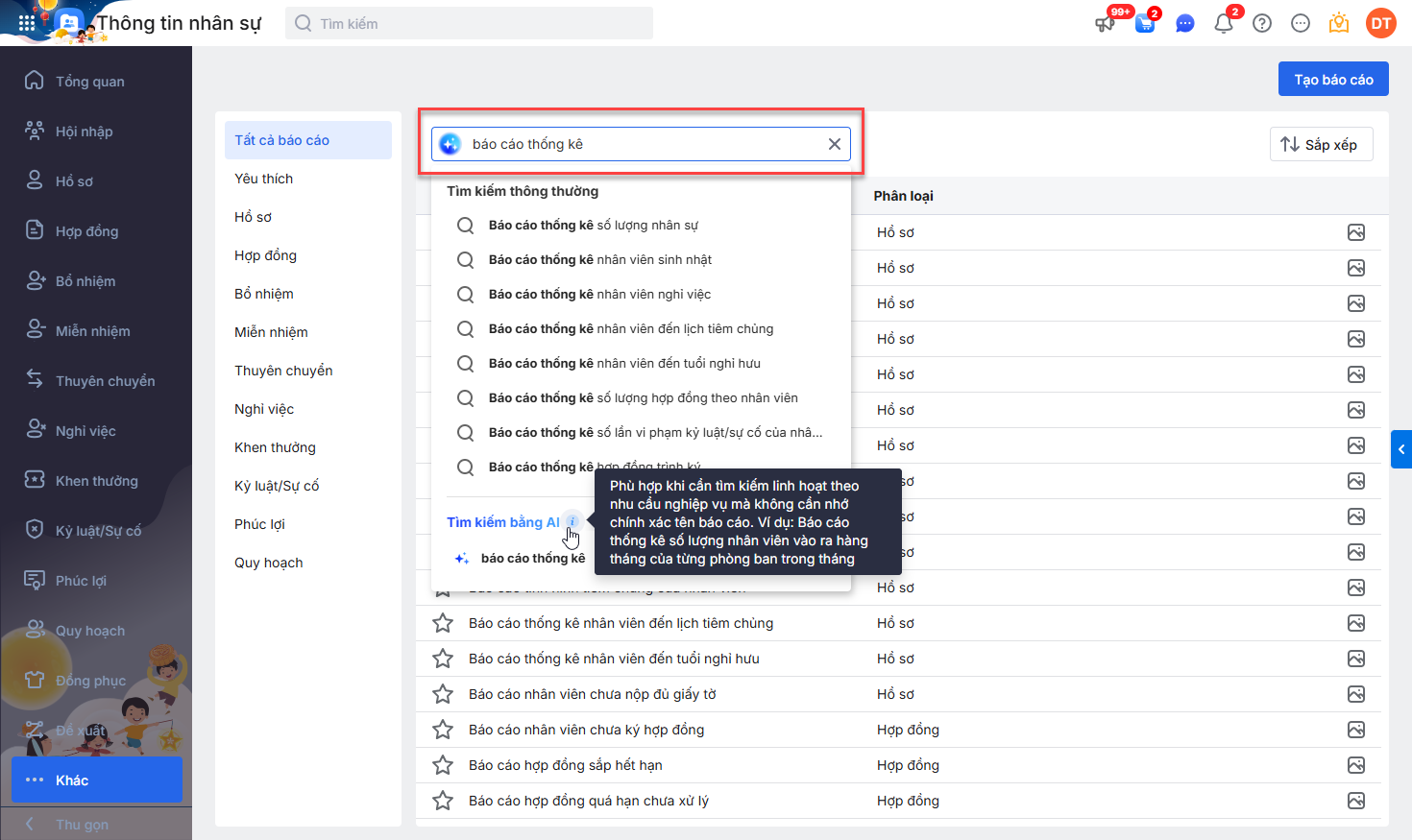Viewport: 1412px width, 840px height.
Task: Clear the report search text
Action: [x=835, y=144]
